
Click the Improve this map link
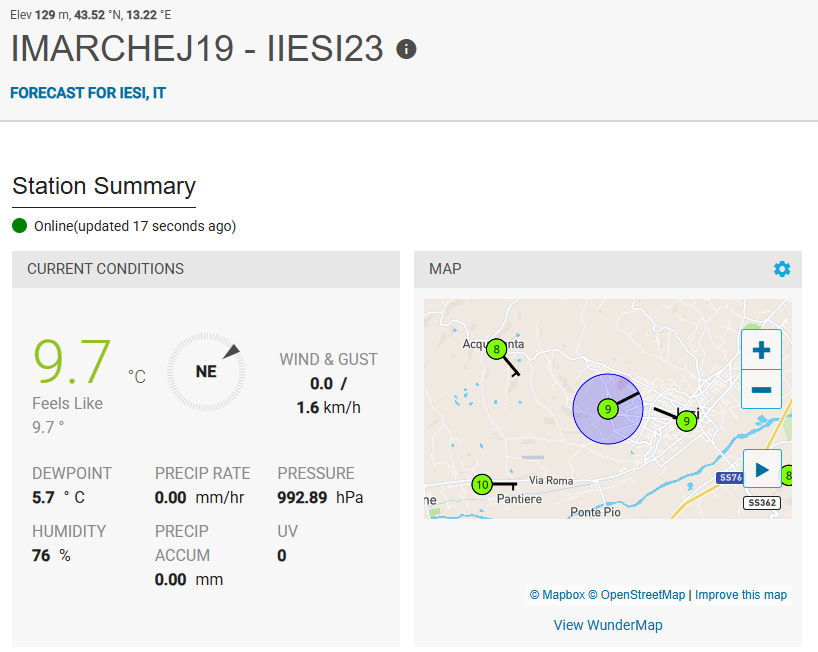coord(741,595)
